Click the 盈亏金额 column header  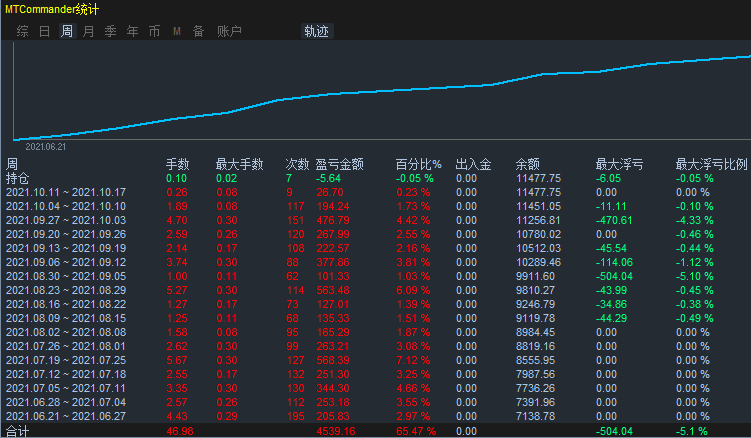click(340, 164)
